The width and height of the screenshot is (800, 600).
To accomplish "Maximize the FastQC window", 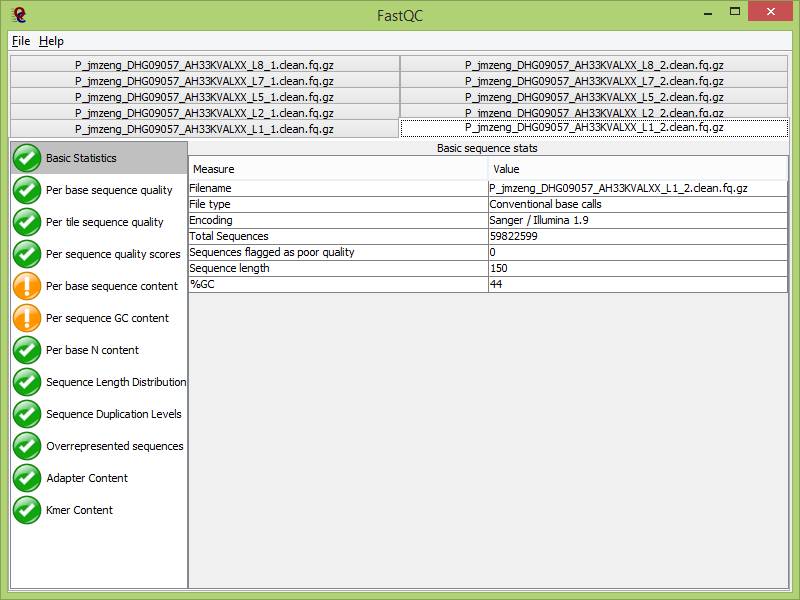I will point(735,12).
